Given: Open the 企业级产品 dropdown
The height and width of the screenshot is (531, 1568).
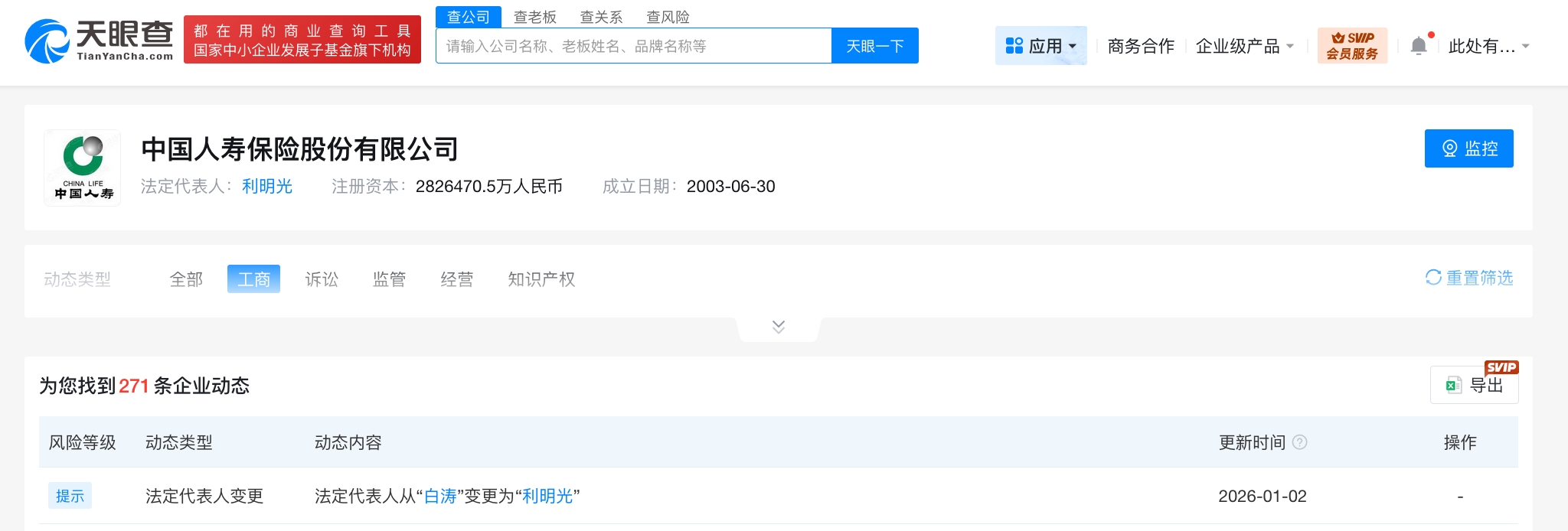Looking at the screenshot, I should point(1245,46).
